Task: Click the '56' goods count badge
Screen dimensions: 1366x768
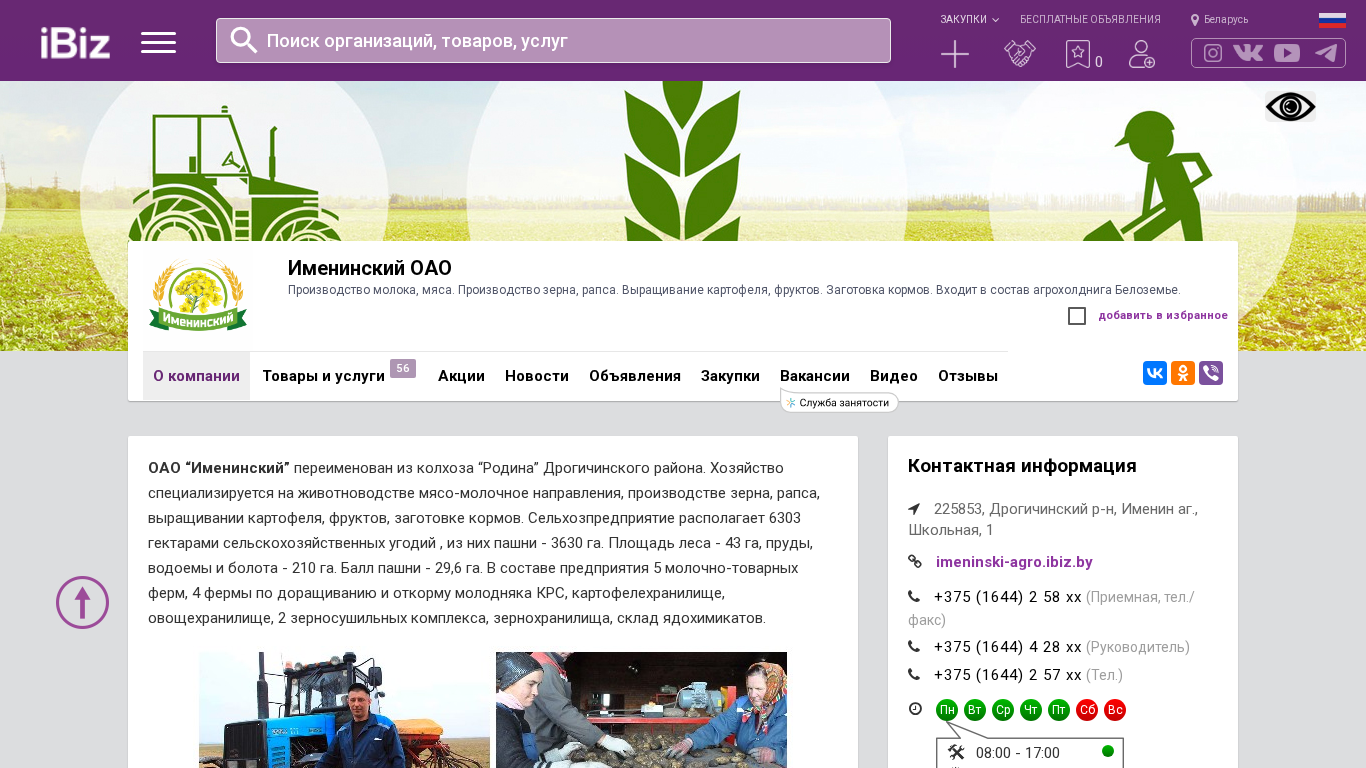Action: tap(403, 369)
